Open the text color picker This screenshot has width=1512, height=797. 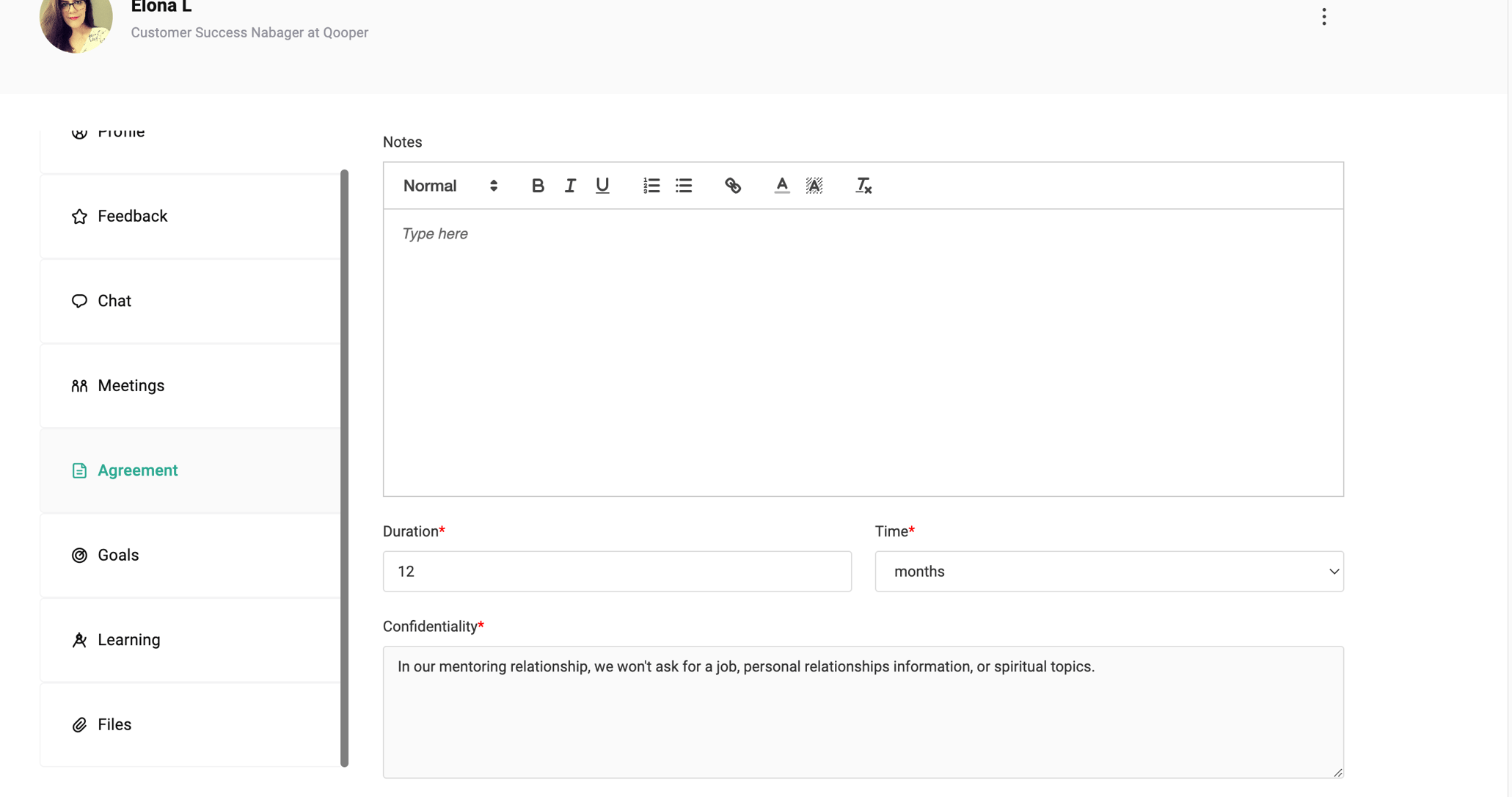click(x=781, y=186)
